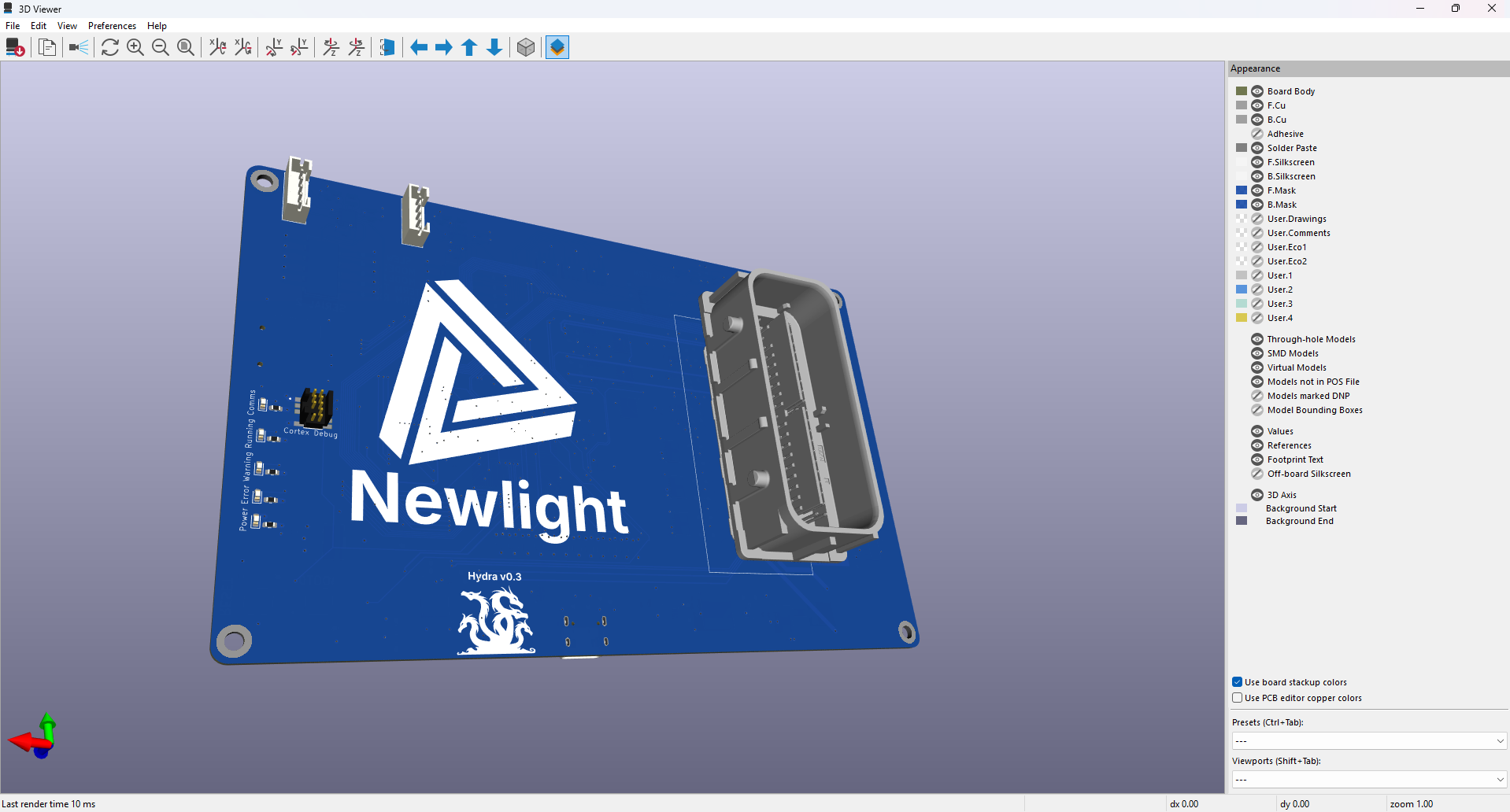Show the User.Drawings layer
Image resolution: width=1510 pixels, height=812 pixels.
tap(1257, 219)
